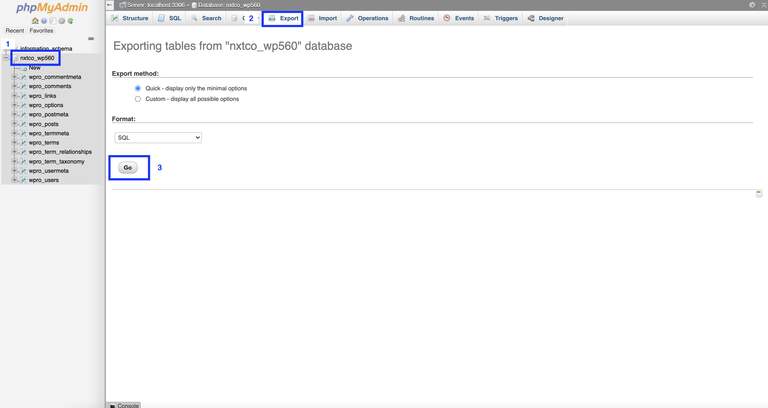Click the table icon beside wpro_posts
This screenshot has height=408, width=768.
23,124
